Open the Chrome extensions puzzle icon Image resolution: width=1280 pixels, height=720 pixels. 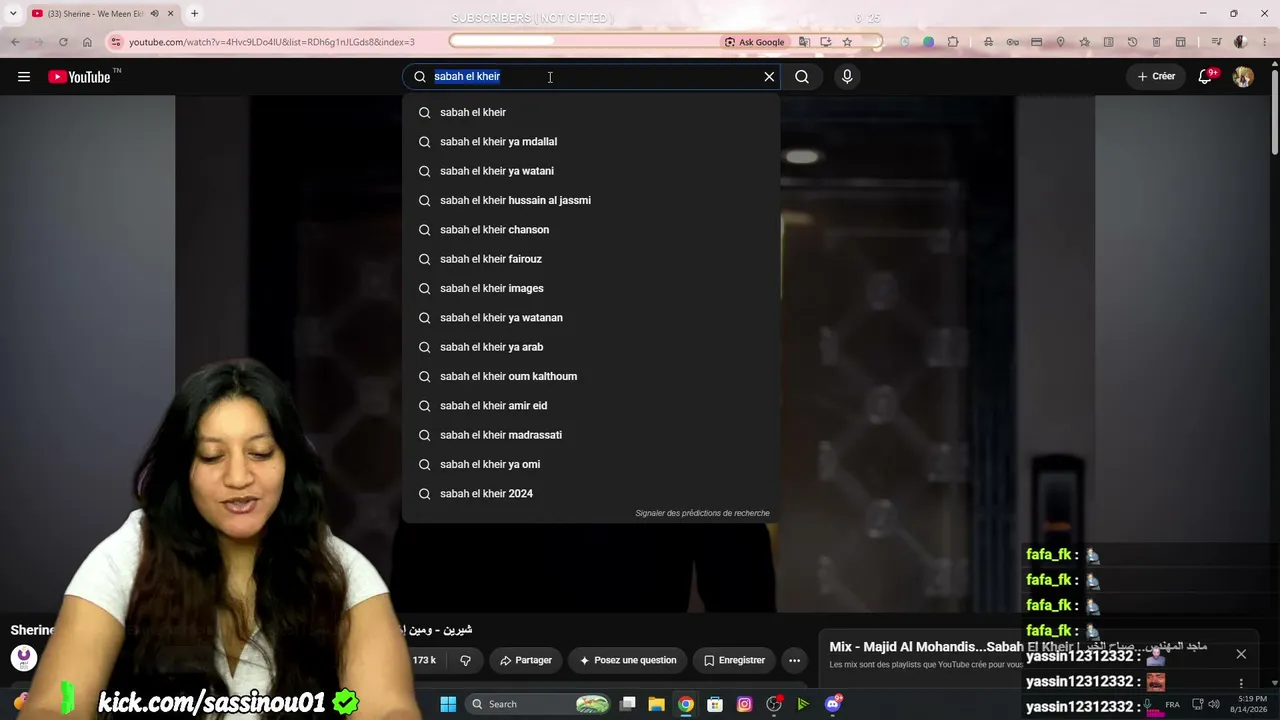953,42
